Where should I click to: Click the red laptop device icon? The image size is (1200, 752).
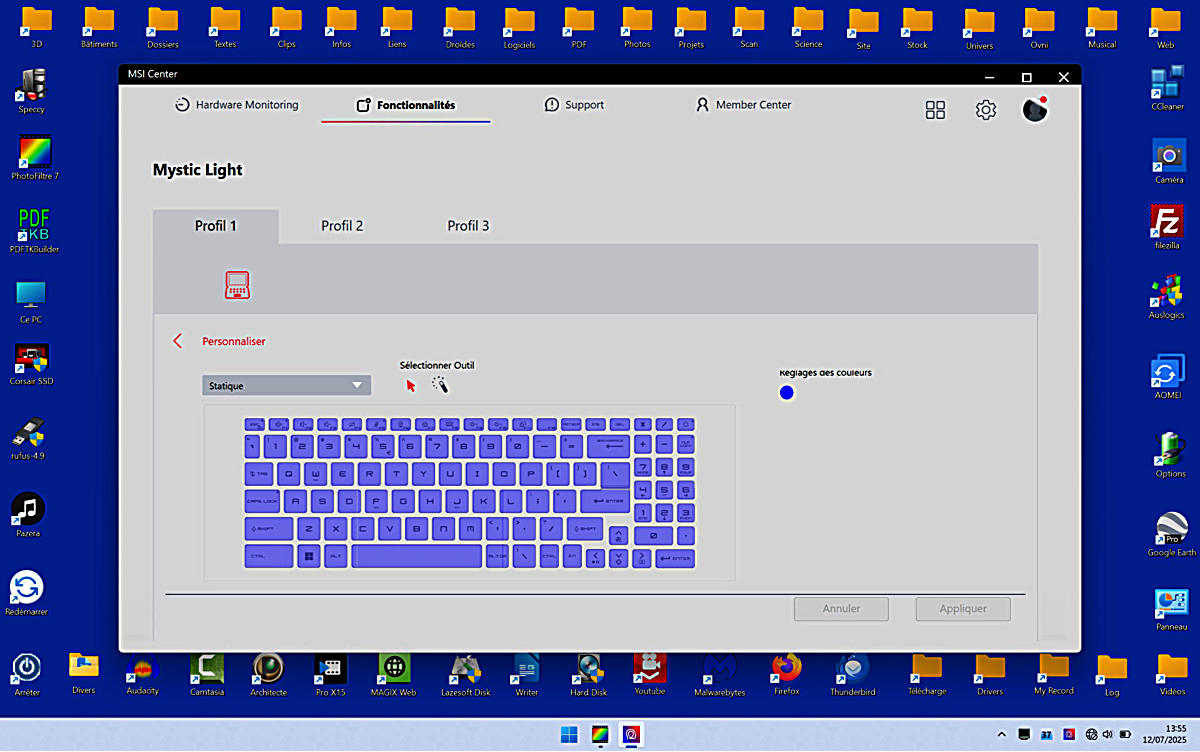pyautogui.click(x=237, y=285)
